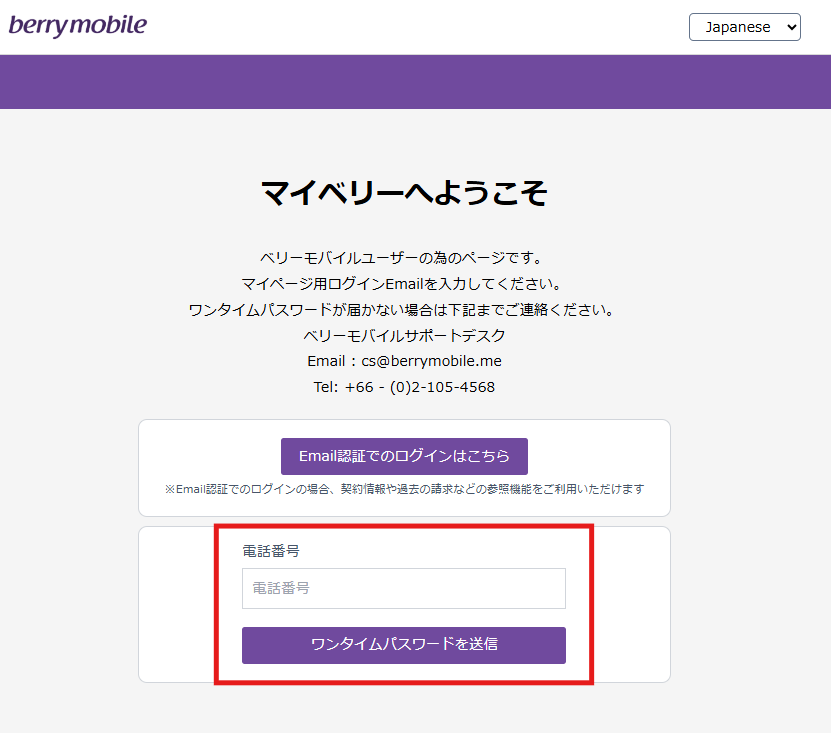The width and height of the screenshot is (831, 733).
Task: Click the 電話番号 label above the field
Action: (x=271, y=551)
